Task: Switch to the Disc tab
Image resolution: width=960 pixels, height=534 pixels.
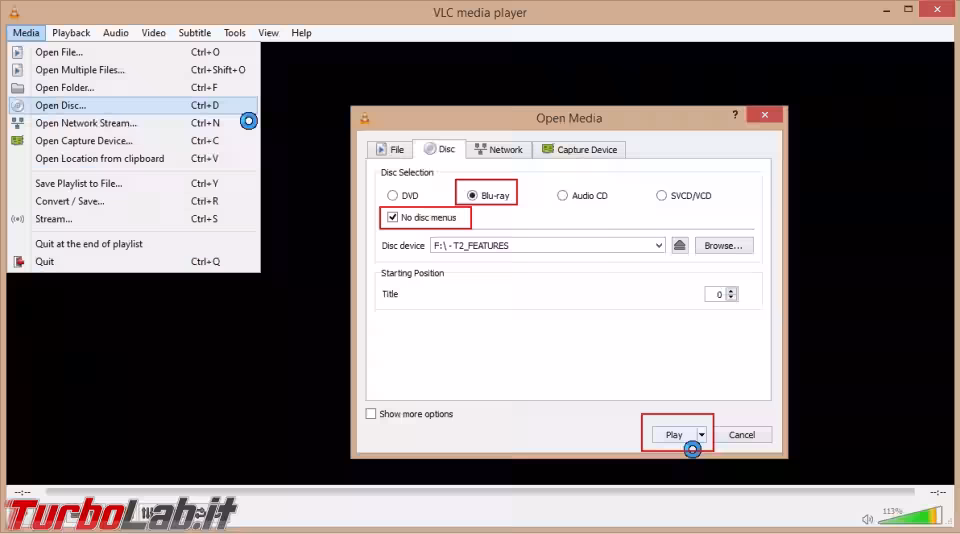Action: tap(439, 149)
